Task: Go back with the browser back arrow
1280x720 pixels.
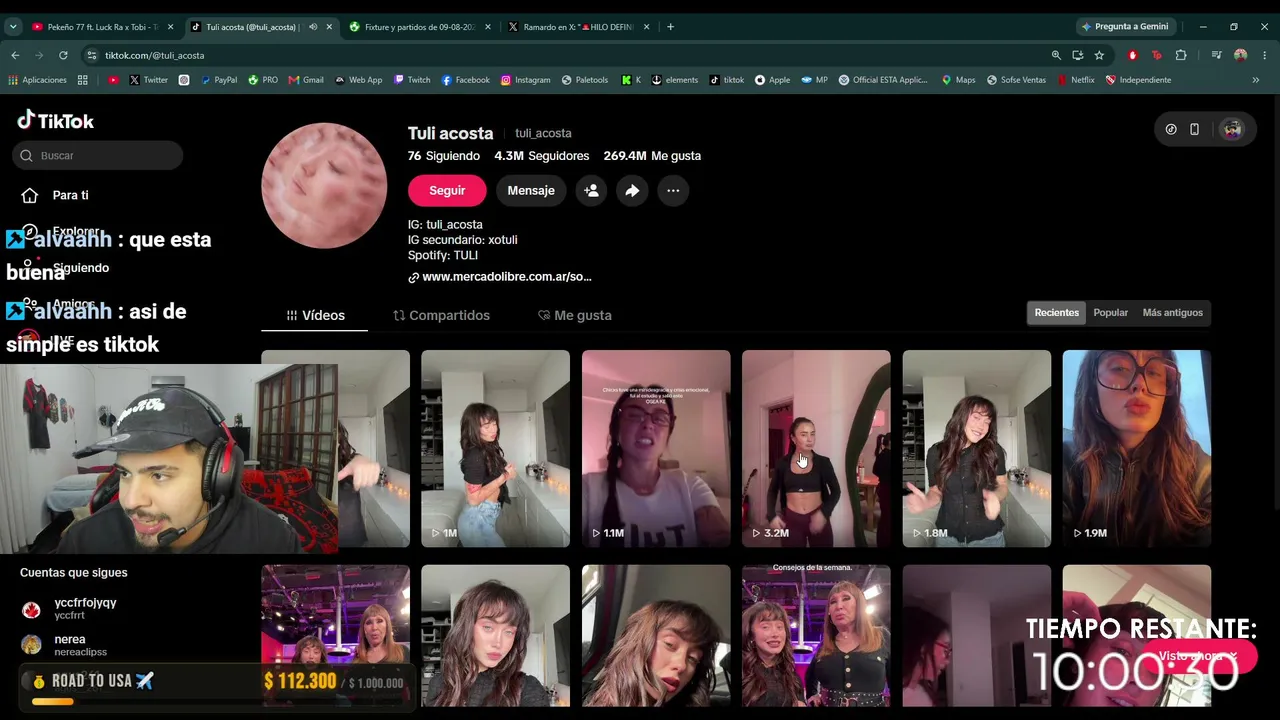Action: [15, 55]
